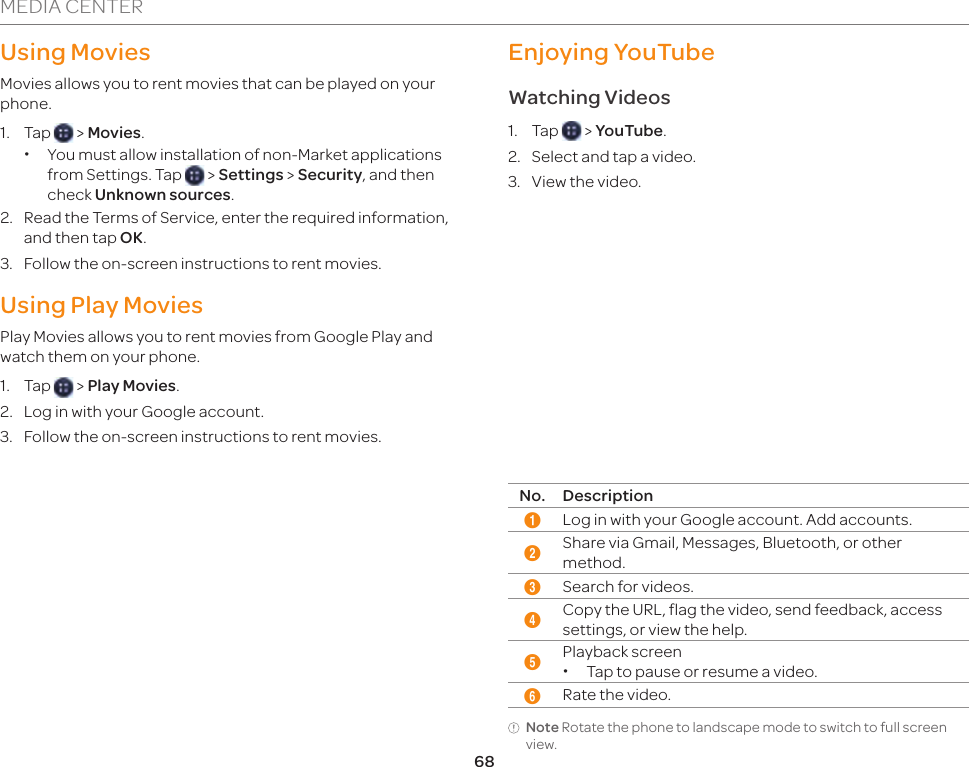Click 'Read the Terms of Service' step
The width and height of the screenshot is (969, 767).
[236, 227]
